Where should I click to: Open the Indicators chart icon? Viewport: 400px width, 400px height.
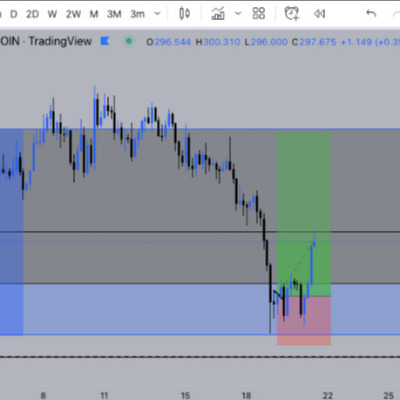tap(218, 14)
